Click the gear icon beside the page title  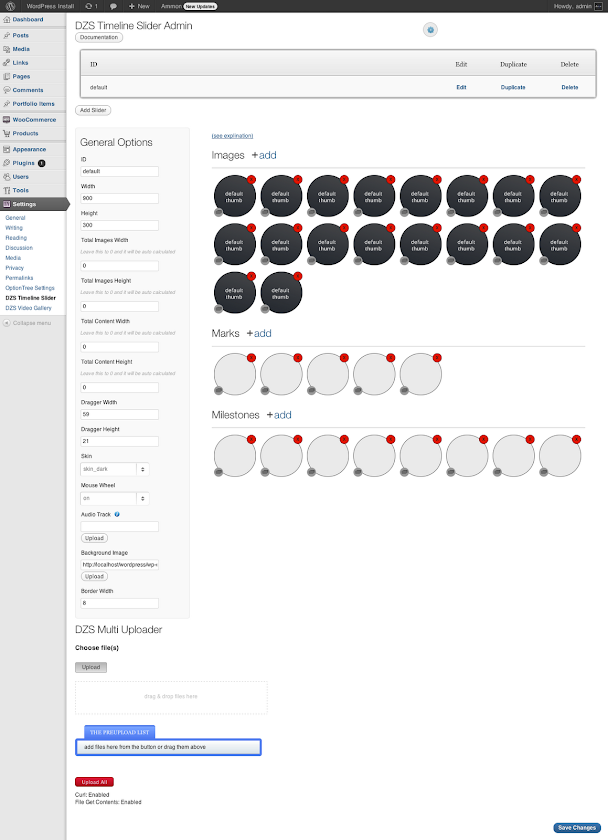click(430, 29)
